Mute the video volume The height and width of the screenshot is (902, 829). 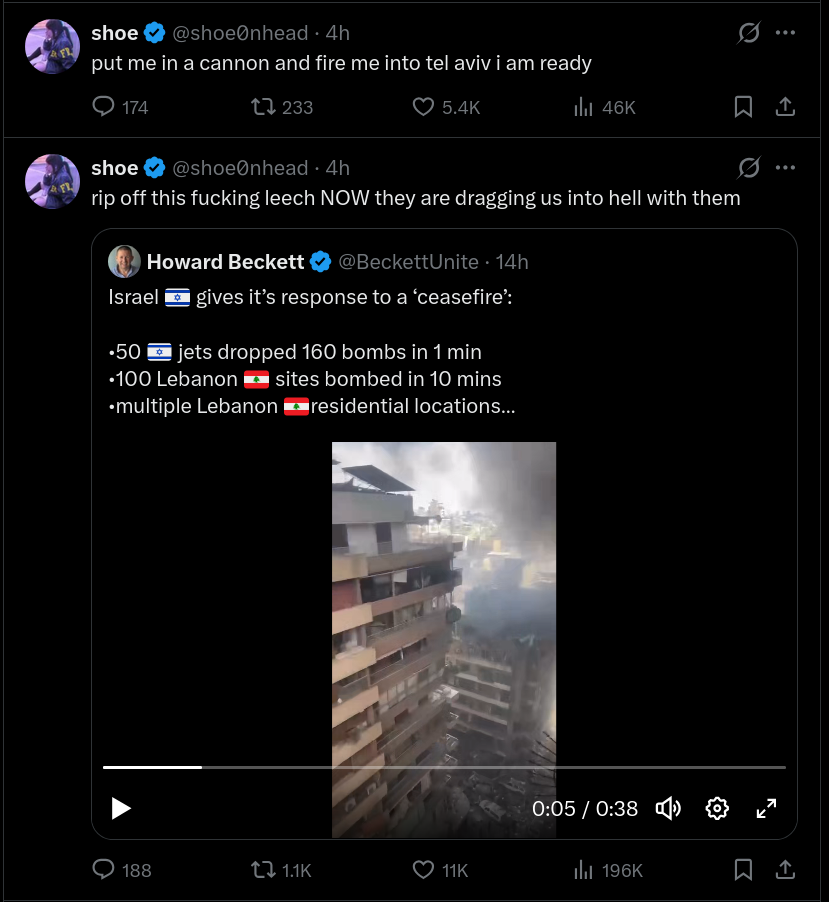(668, 808)
